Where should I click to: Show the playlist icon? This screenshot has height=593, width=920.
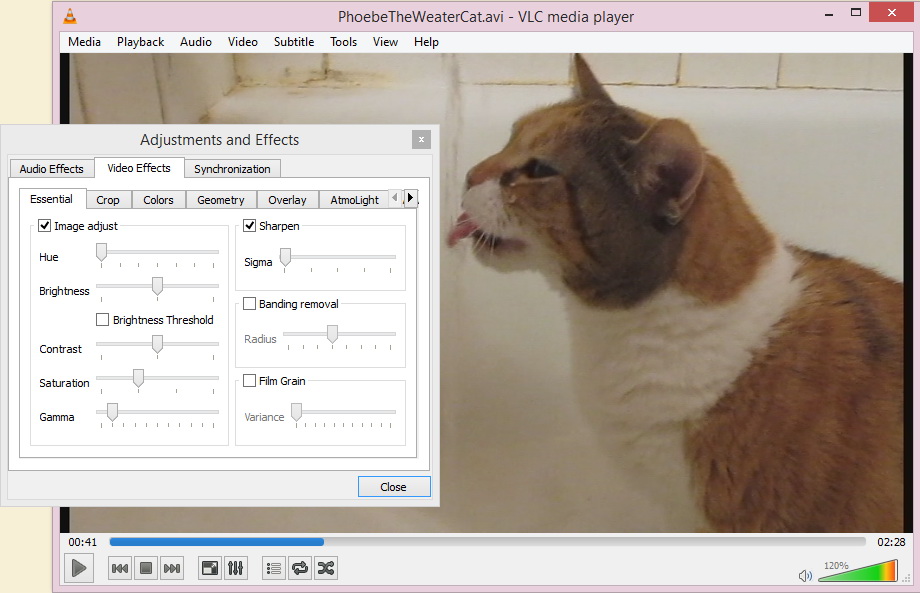pyautogui.click(x=273, y=568)
